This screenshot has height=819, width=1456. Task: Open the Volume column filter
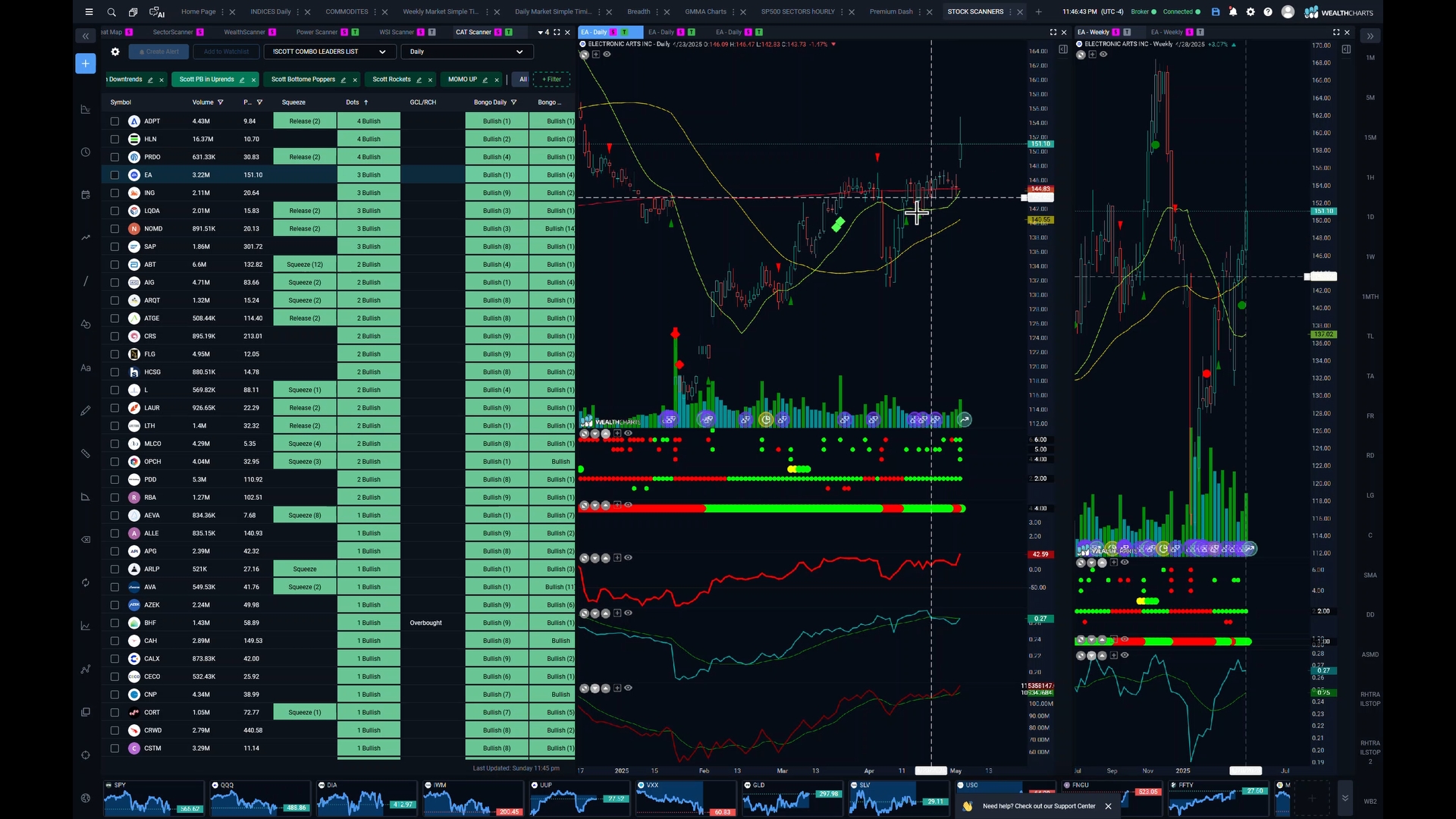pos(221,102)
